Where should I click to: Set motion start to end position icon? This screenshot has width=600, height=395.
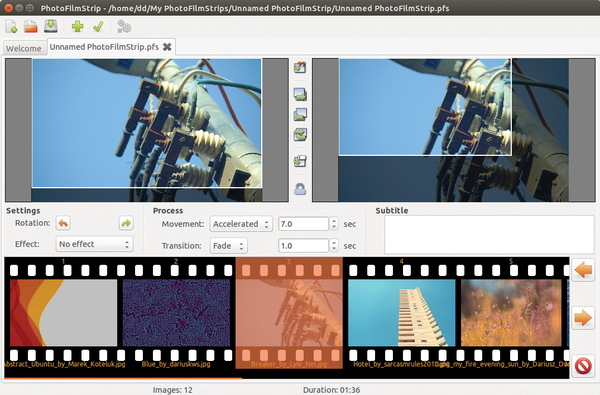click(300, 94)
